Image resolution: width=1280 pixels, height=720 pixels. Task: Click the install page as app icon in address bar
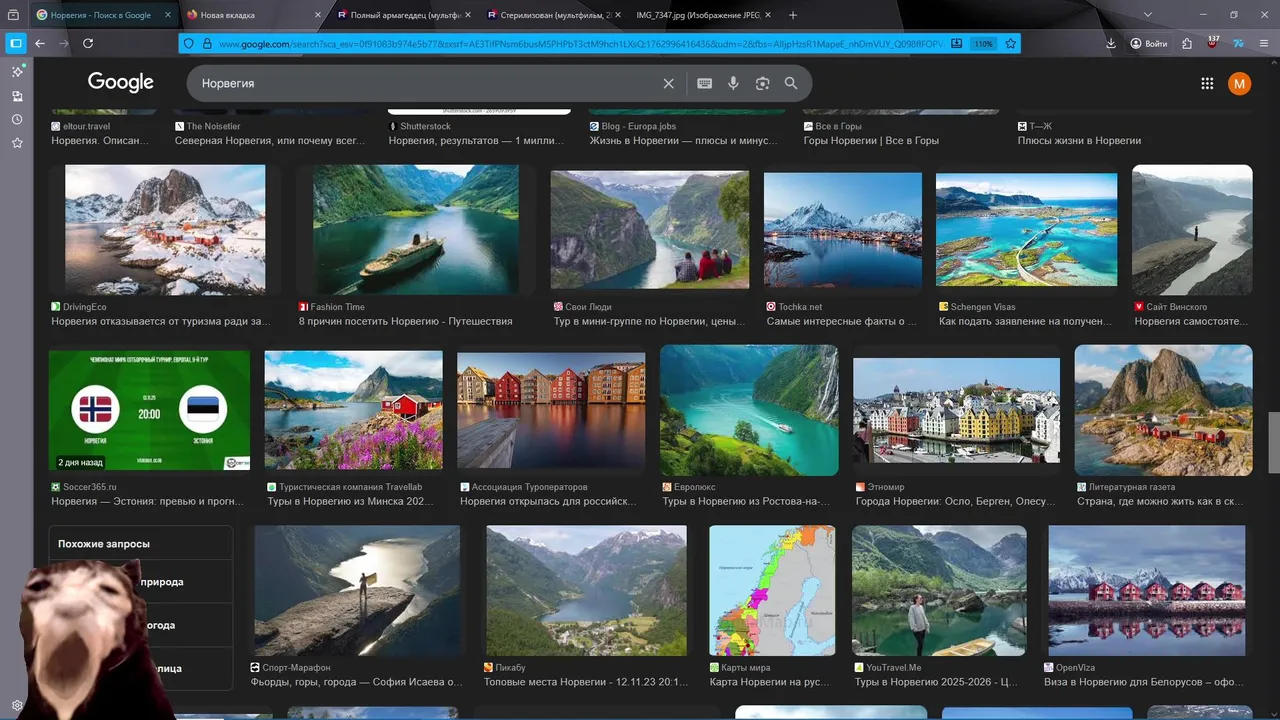click(x=957, y=44)
